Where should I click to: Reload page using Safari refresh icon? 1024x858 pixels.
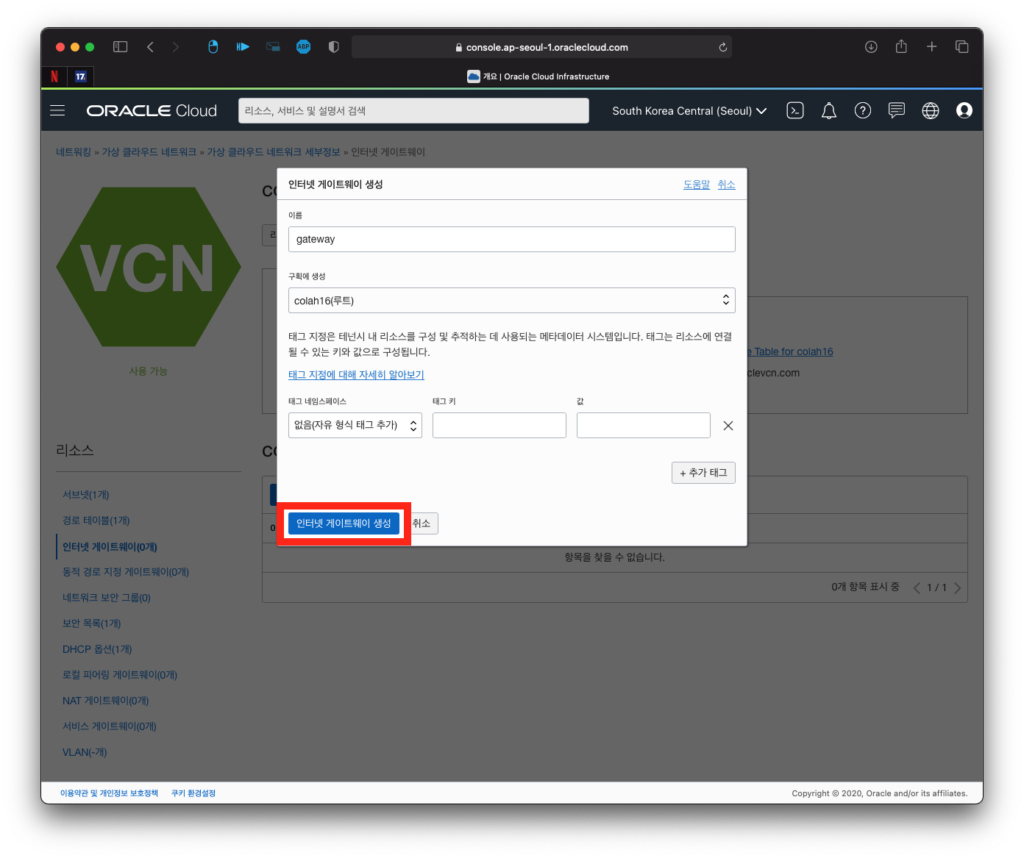722,47
